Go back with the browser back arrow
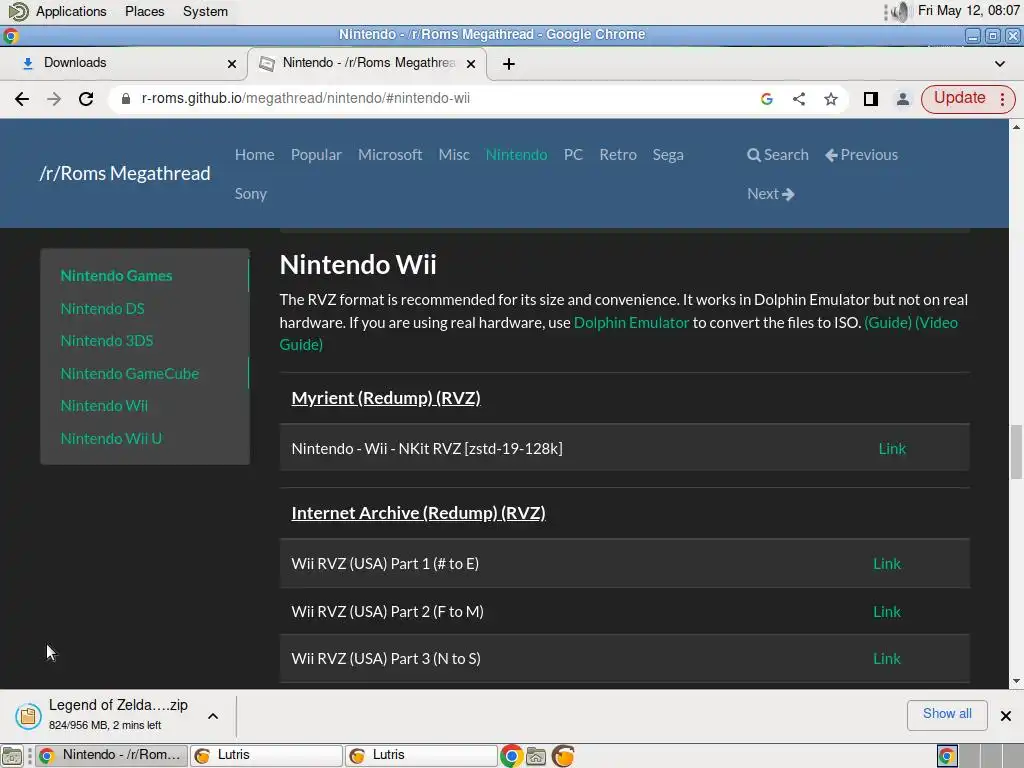The height and width of the screenshot is (768, 1024). 22,99
